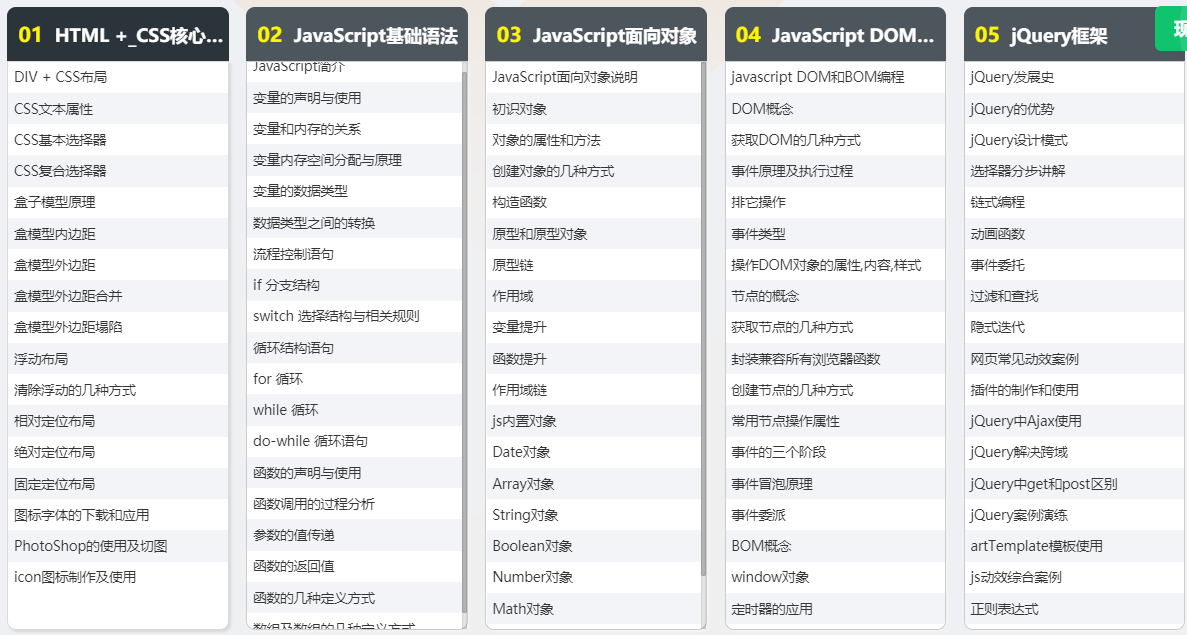Screen dimensions: 1187x635
Task: Click the DIV + CSS布局 row
Action: tap(117, 77)
